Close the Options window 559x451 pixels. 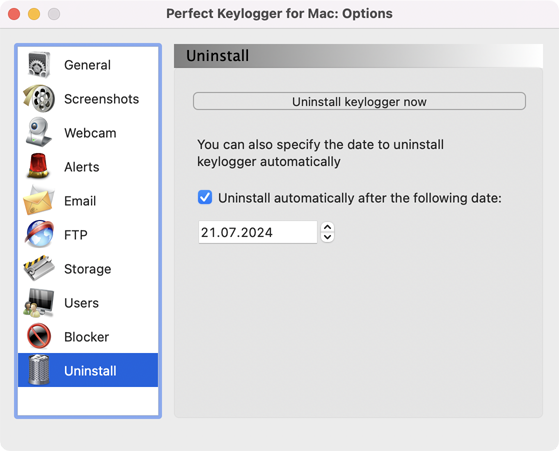[x=14, y=14]
